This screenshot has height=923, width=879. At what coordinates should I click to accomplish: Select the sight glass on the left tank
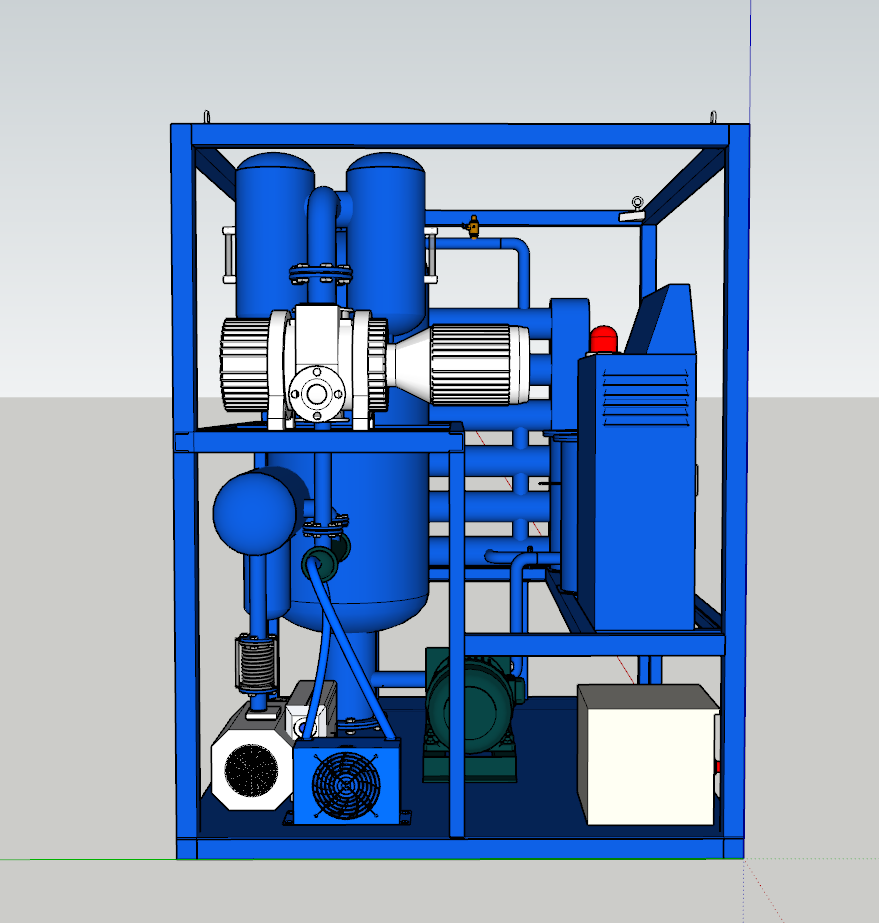[x=228, y=254]
